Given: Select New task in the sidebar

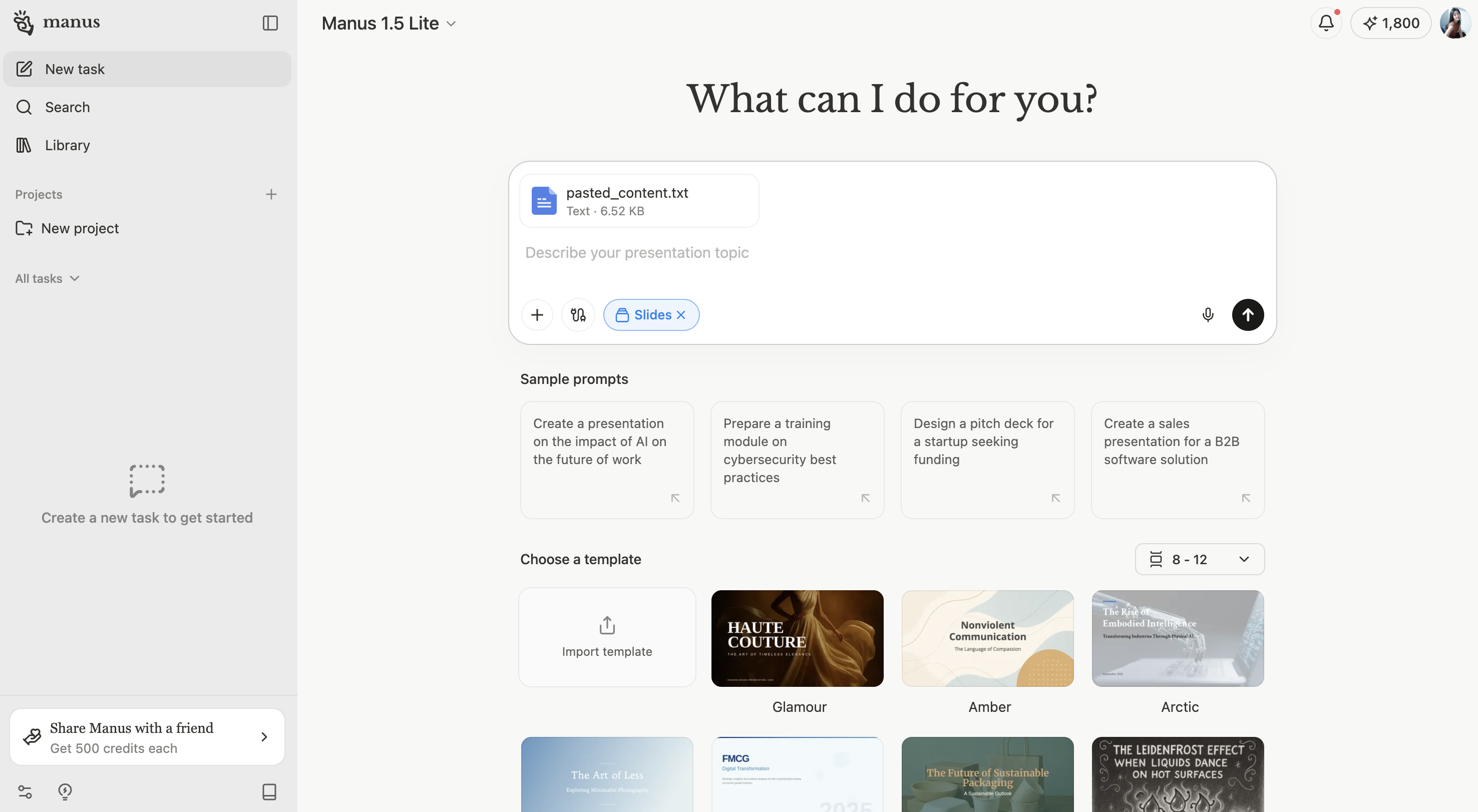Looking at the screenshot, I should pyautogui.click(x=148, y=70).
